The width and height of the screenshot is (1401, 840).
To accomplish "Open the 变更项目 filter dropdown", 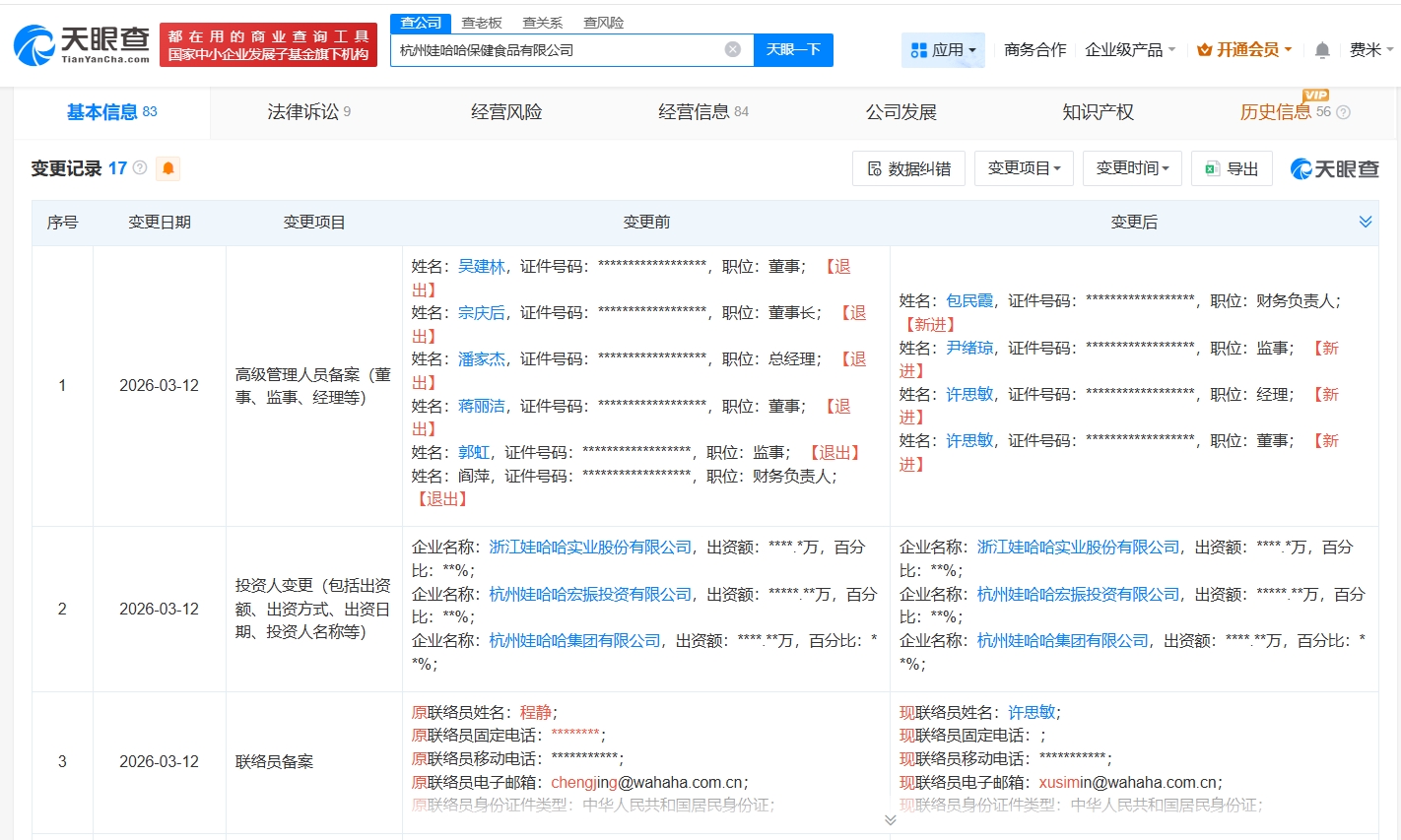I will (1024, 168).
